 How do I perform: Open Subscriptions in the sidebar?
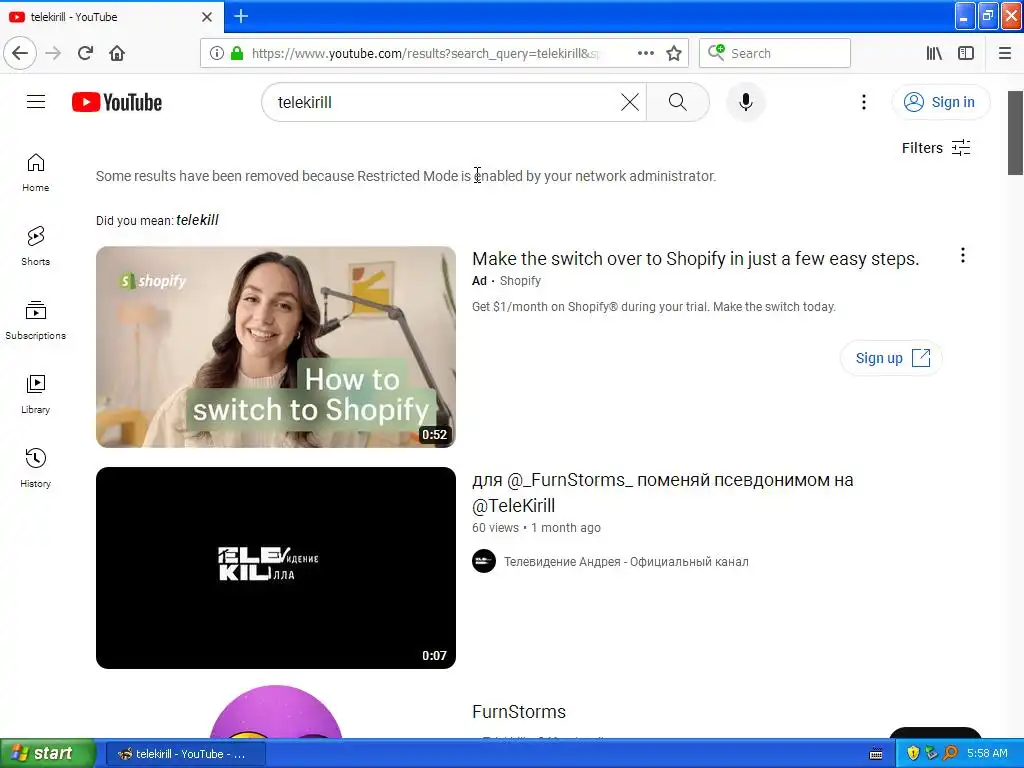pyautogui.click(x=36, y=320)
